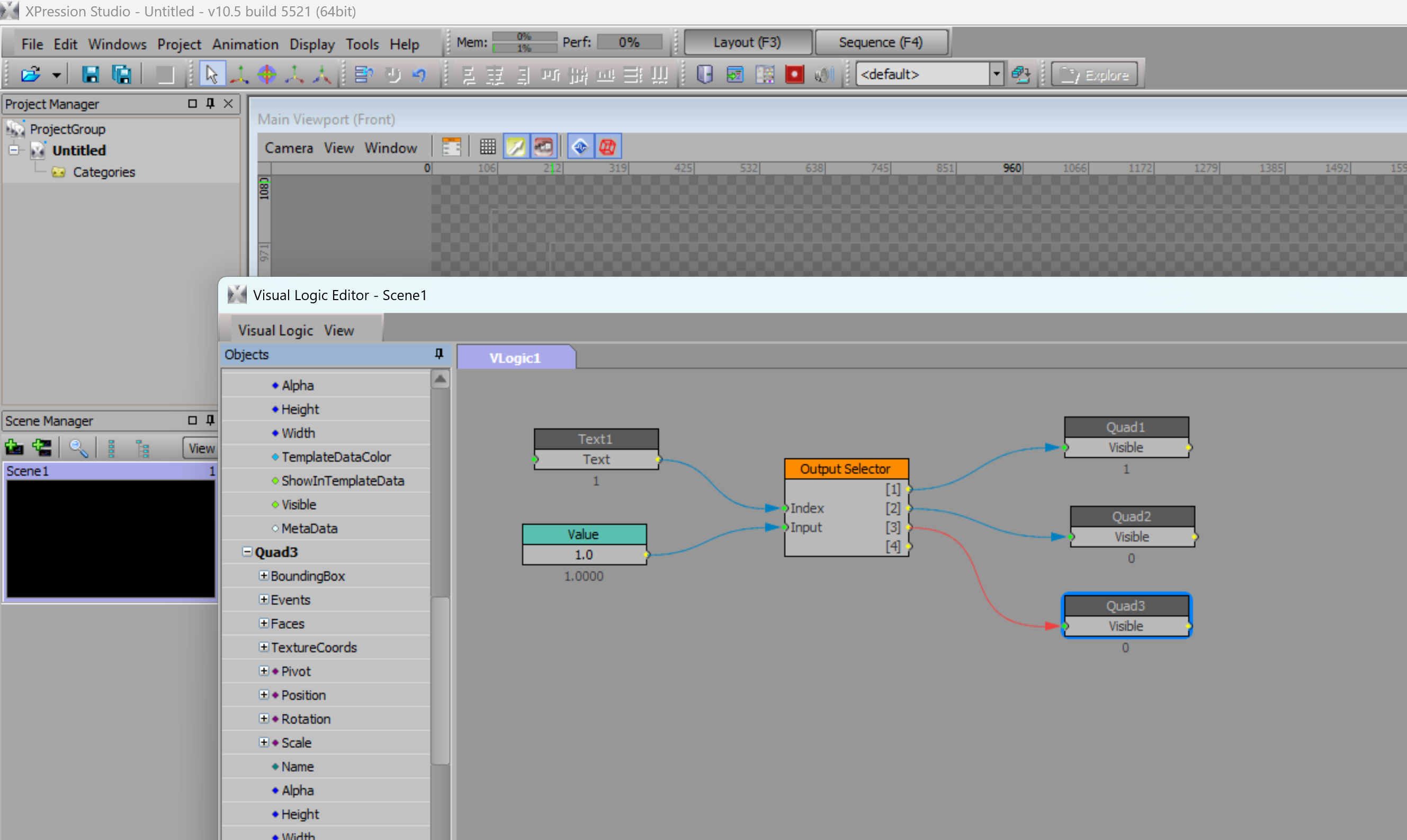Open the Animation menu
Screen dimensions: 1407x840
coord(245,44)
